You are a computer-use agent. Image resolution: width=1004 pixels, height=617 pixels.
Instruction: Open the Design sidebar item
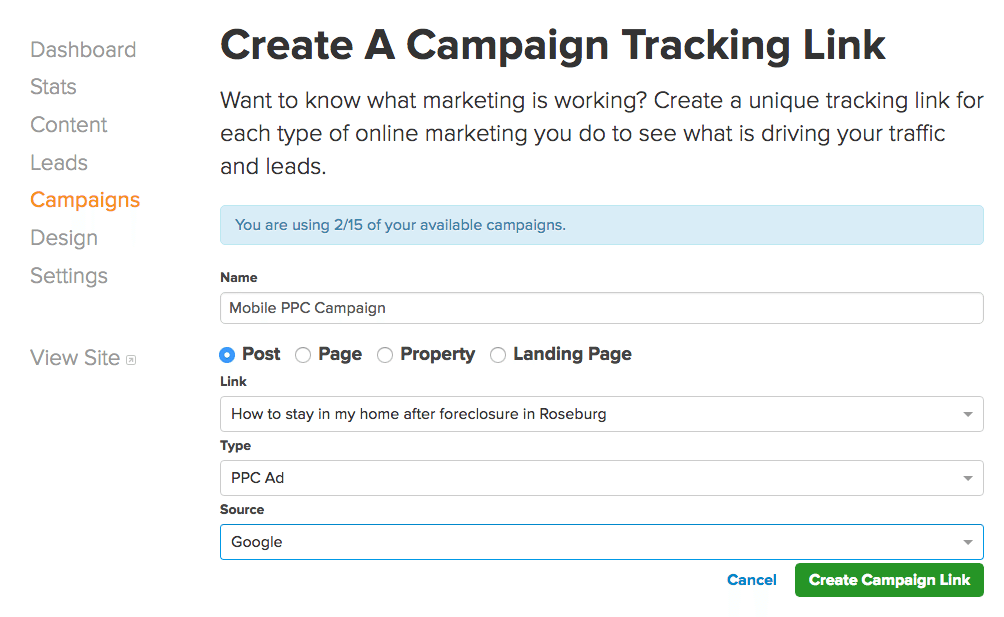point(64,238)
